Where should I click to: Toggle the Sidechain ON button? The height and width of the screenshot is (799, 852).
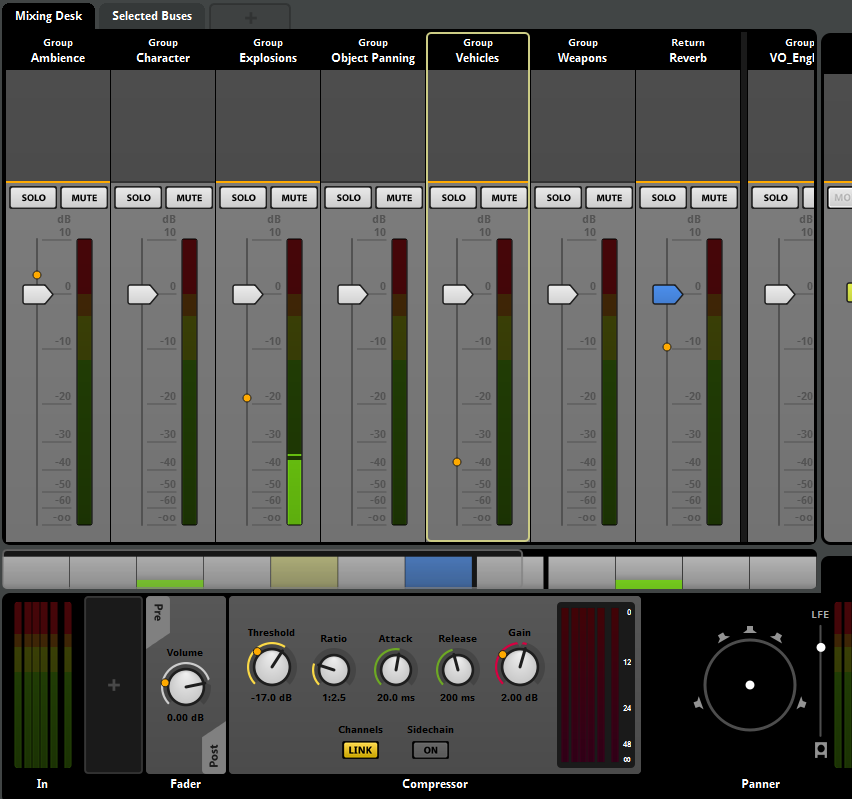tap(430, 750)
